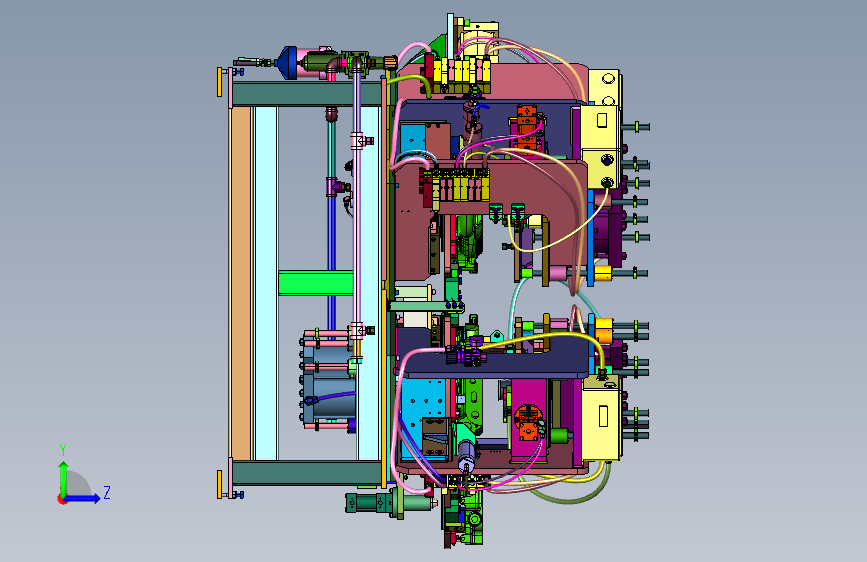Click the Y label on the coordinate triad
867x562 pixels.
(x=63, y=450)
